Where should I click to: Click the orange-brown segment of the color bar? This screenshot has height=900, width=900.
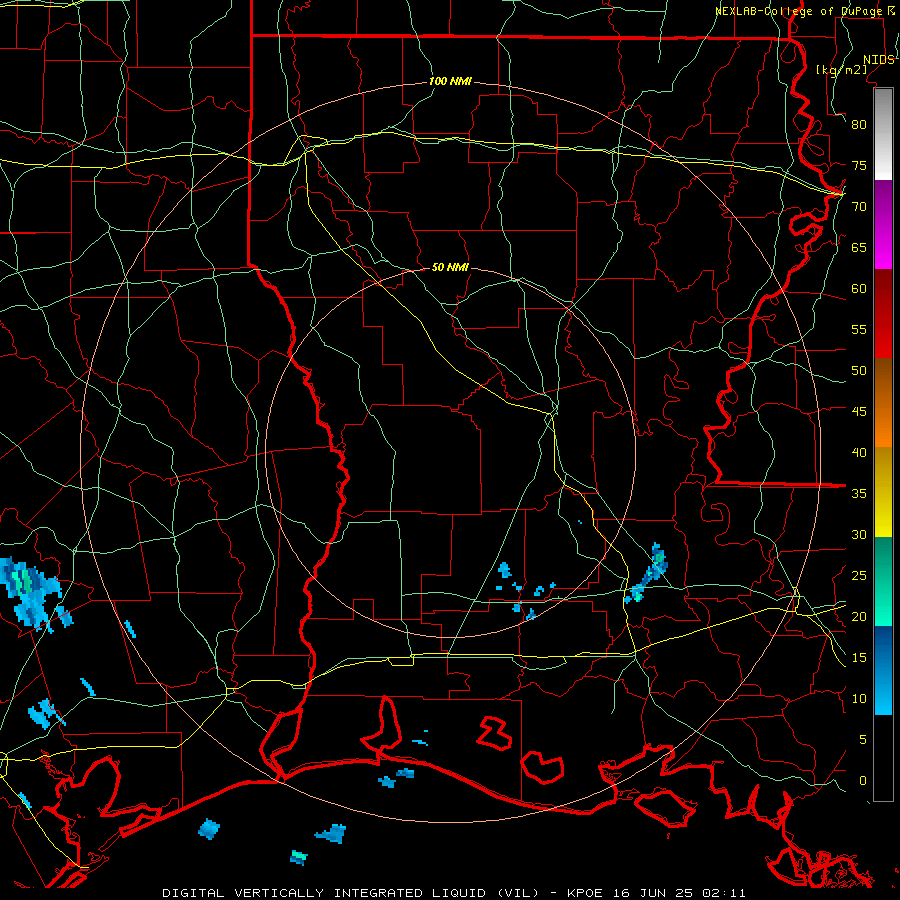click(883, 403)
